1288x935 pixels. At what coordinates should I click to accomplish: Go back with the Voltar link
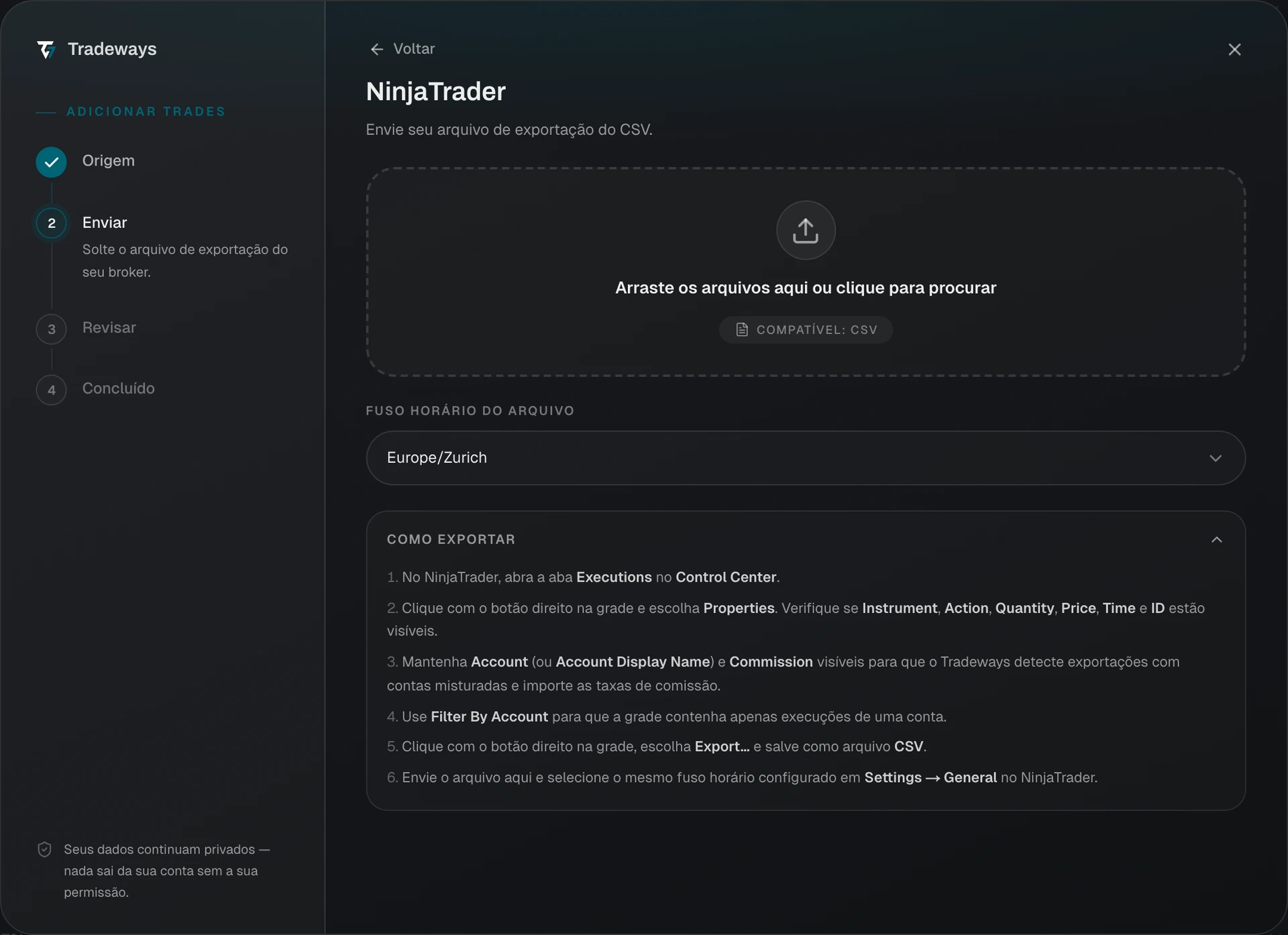tap(414, 49)
